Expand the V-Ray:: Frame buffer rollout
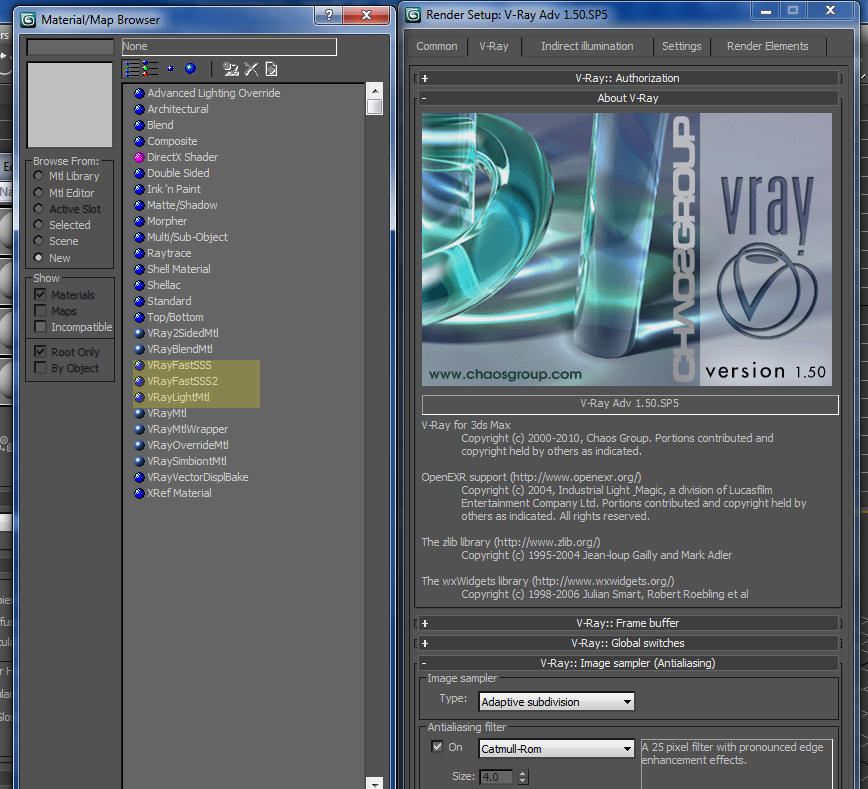The image size is (868, 789). tap(628, 623)
